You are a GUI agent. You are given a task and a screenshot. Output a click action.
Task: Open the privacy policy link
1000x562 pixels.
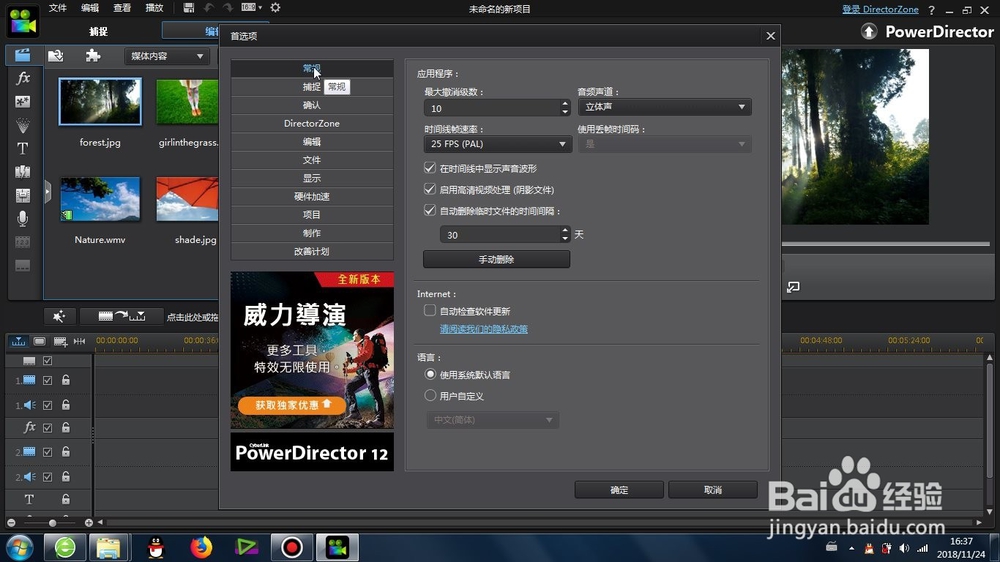coord(483,329)
